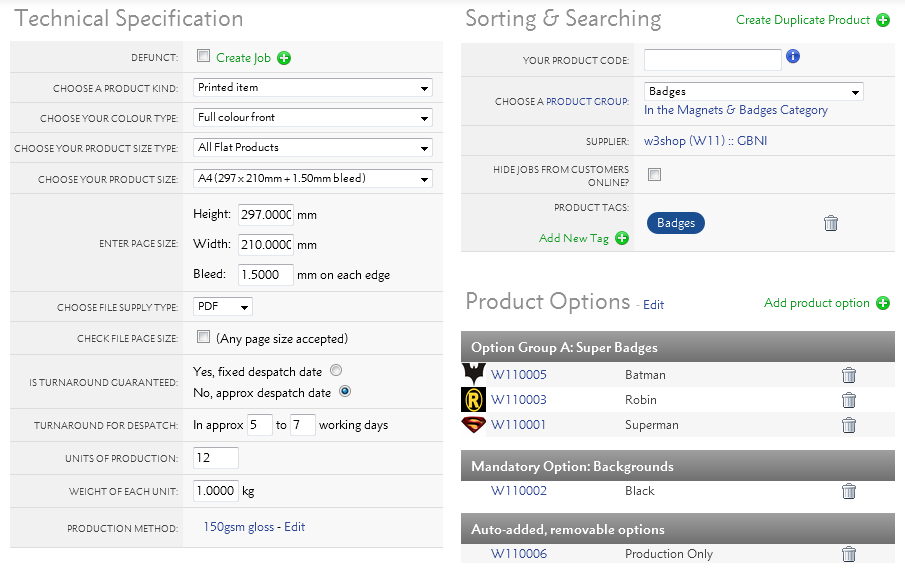Click the 150gsm gloss - Edit link

254,527
